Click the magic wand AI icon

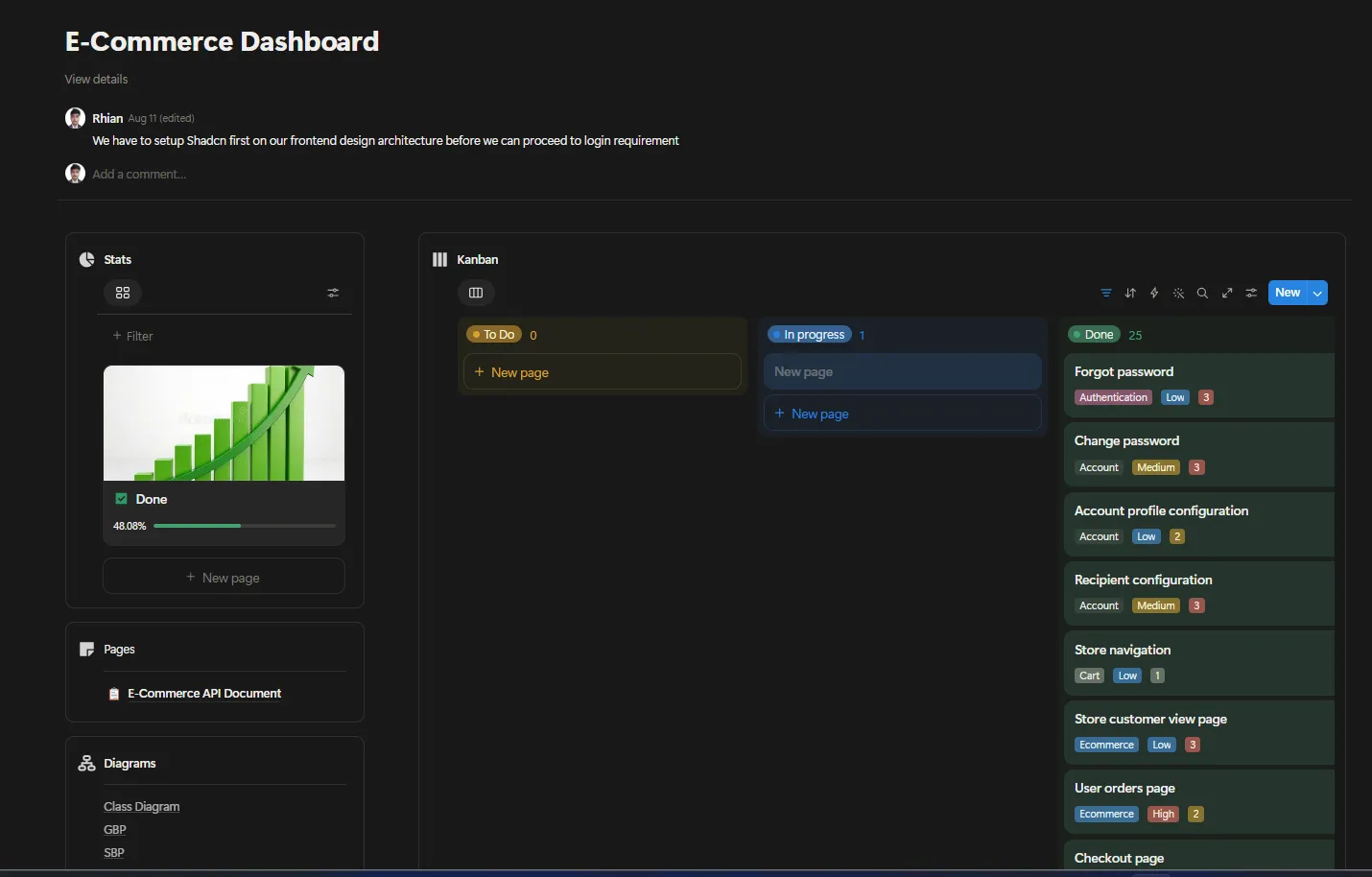point(1178,293)
